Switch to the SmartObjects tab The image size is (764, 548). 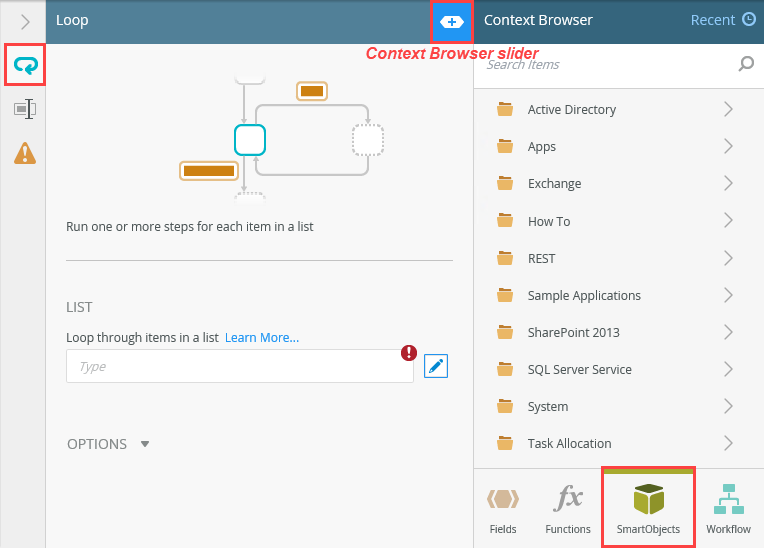point(648,508)
